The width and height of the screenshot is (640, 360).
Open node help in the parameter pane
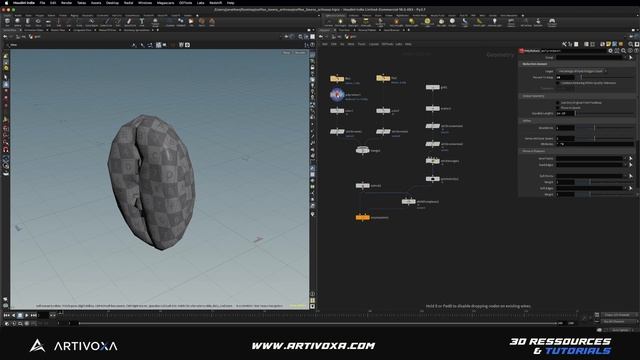(x=636, y=51)
